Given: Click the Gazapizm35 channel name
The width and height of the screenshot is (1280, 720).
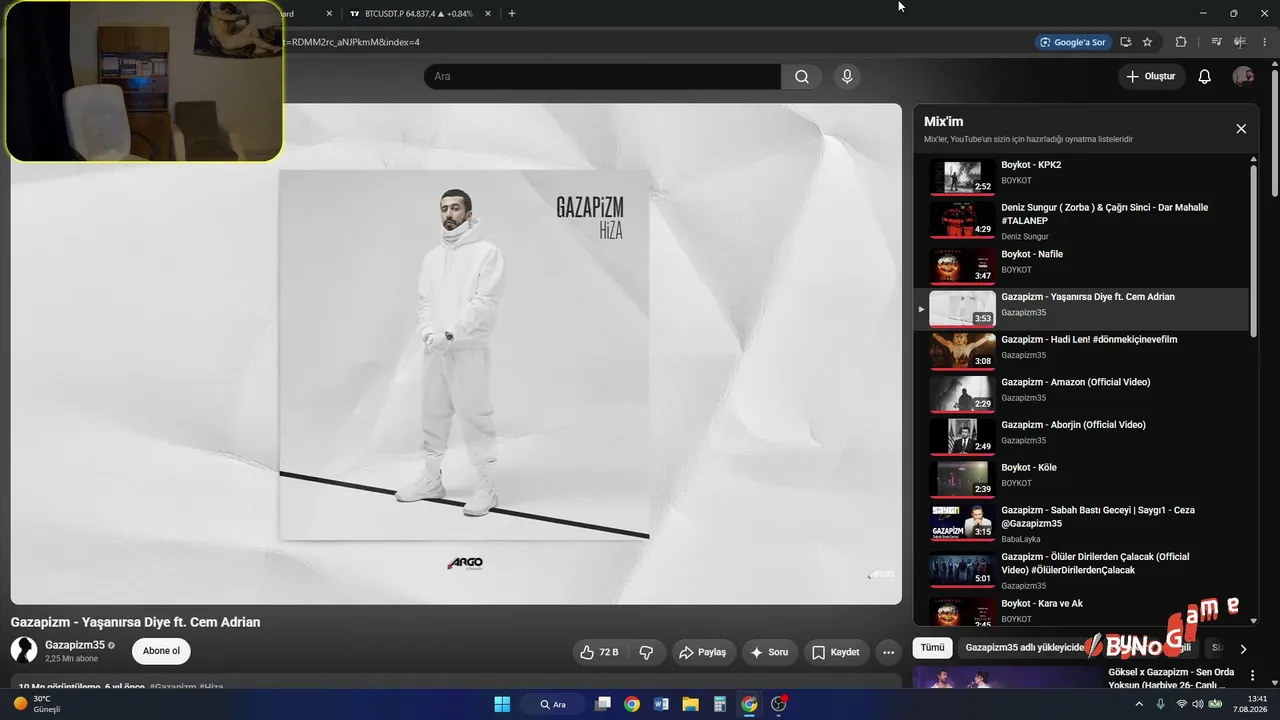Looking at the screenshot, I should [75, 645].
